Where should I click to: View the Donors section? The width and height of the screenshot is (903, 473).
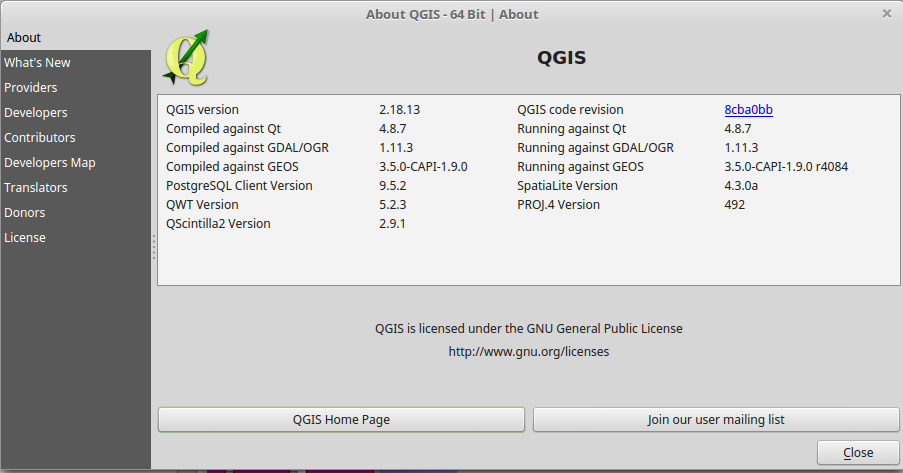[x=75, y=213]
